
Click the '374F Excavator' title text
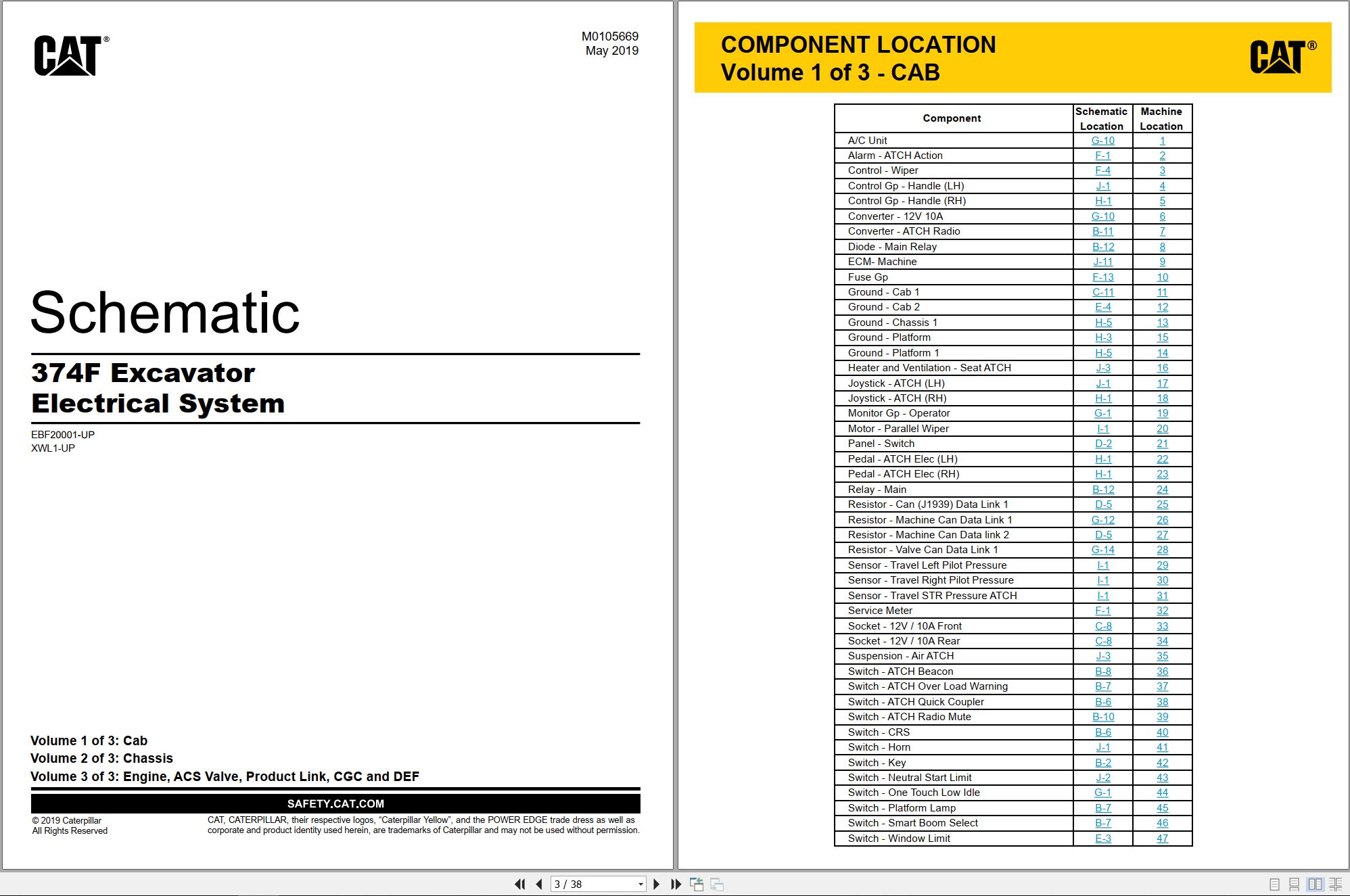pos(143,373)
